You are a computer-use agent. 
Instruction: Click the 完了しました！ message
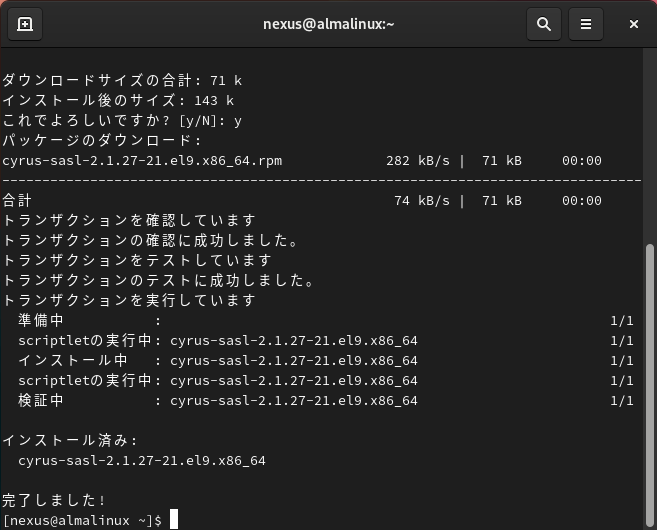pyautogui.click(x=55, y=500)
